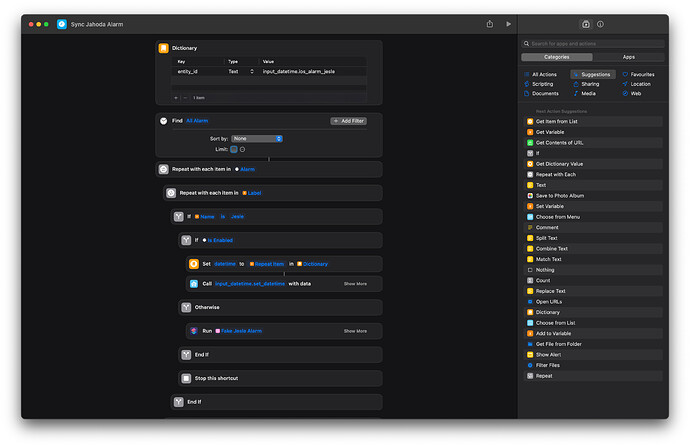Click the Comment action icon
690x447 pixels.
pyautogui.click(x=530, y=227)
